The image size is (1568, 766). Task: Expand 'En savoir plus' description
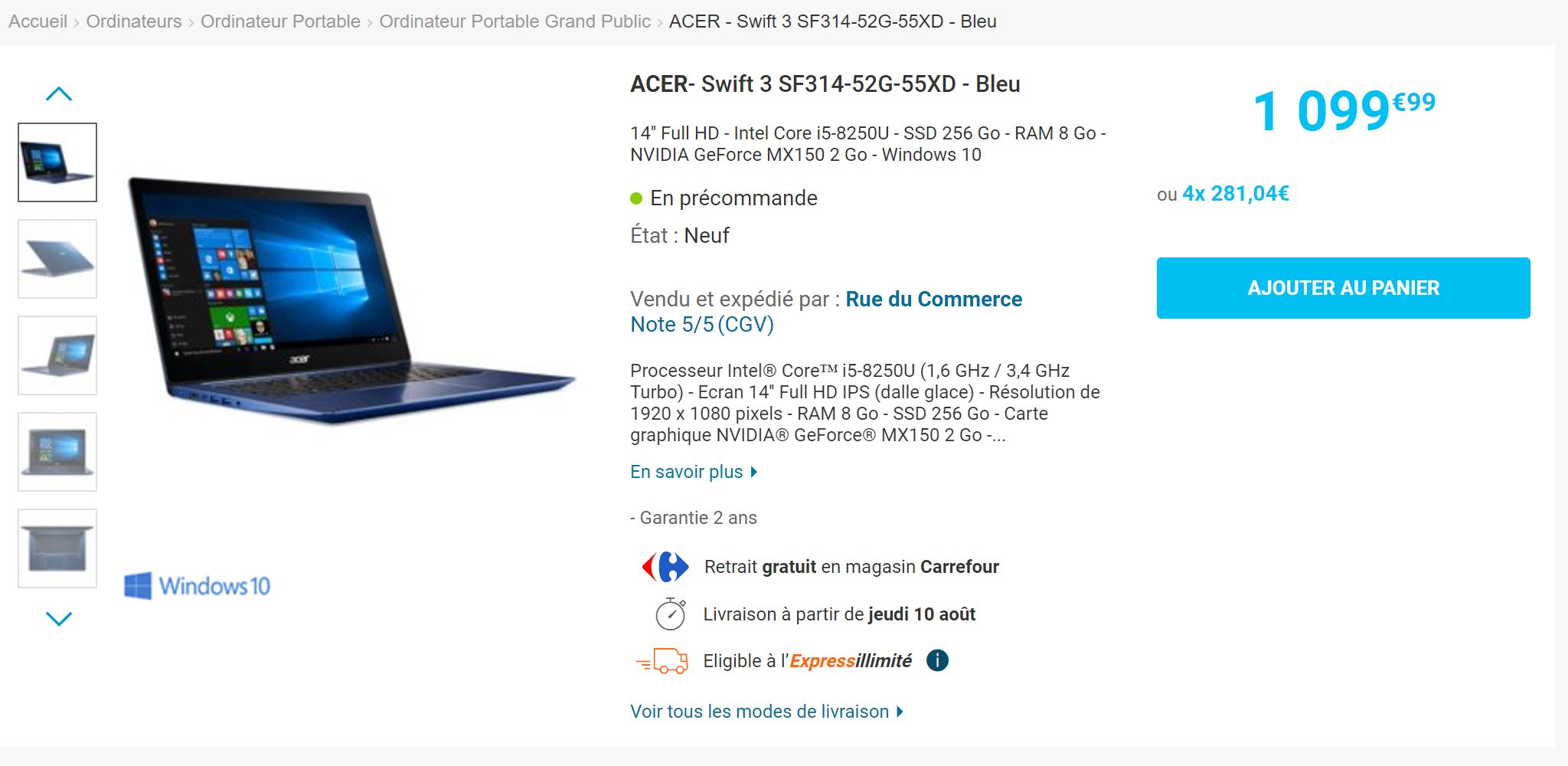694,472
